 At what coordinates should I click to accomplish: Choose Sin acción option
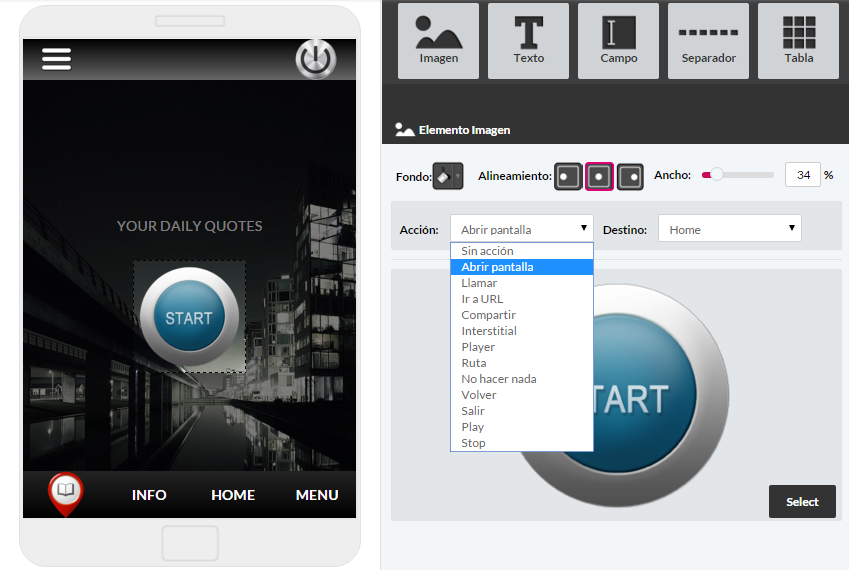[x=522, y=251]
